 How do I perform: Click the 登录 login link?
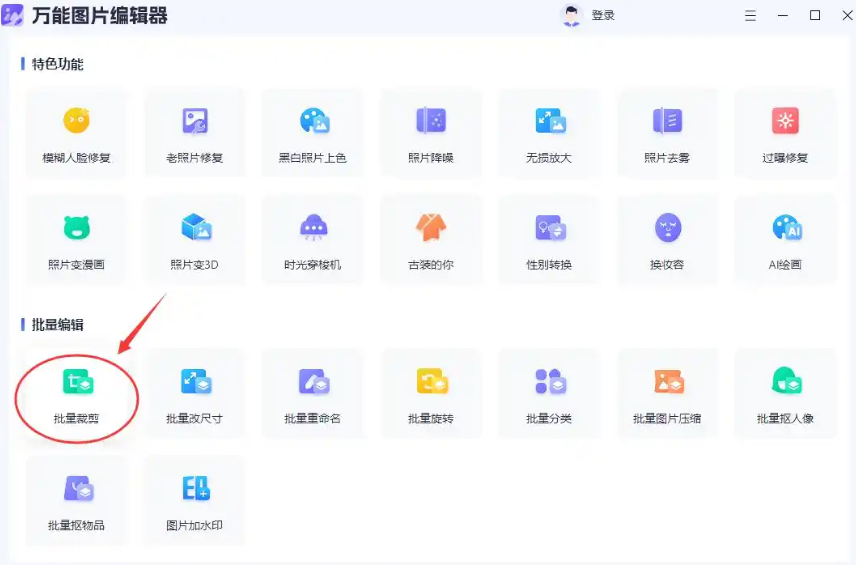click(x=603, y=15)
